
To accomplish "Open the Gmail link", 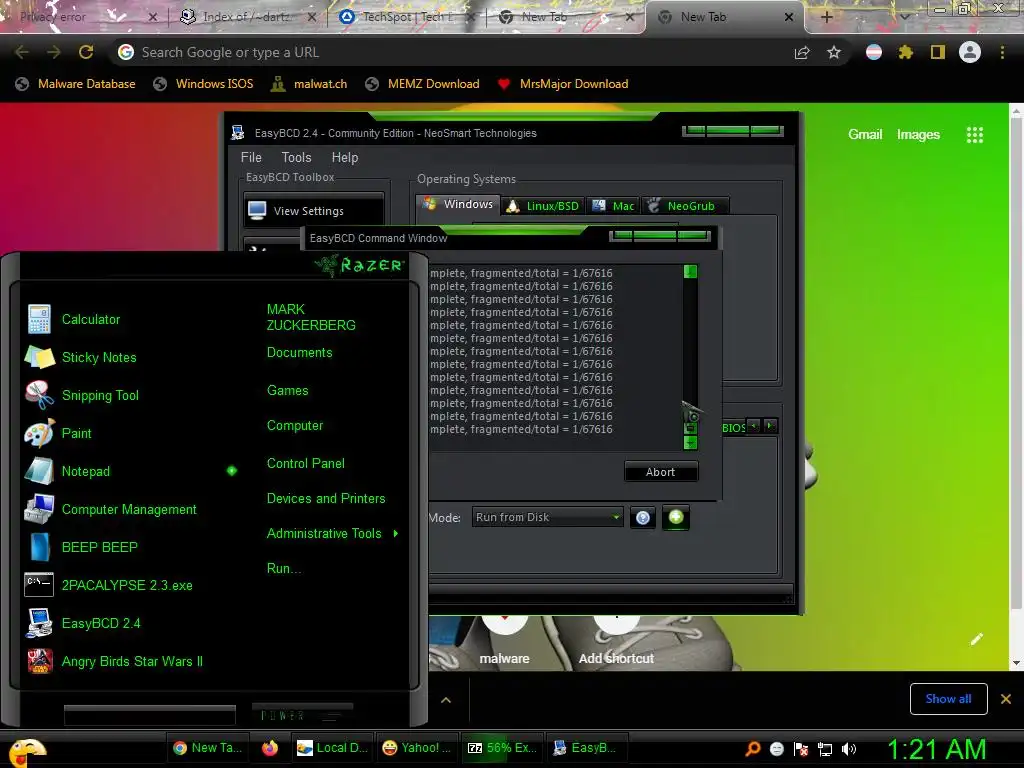I will coord(865,135).
